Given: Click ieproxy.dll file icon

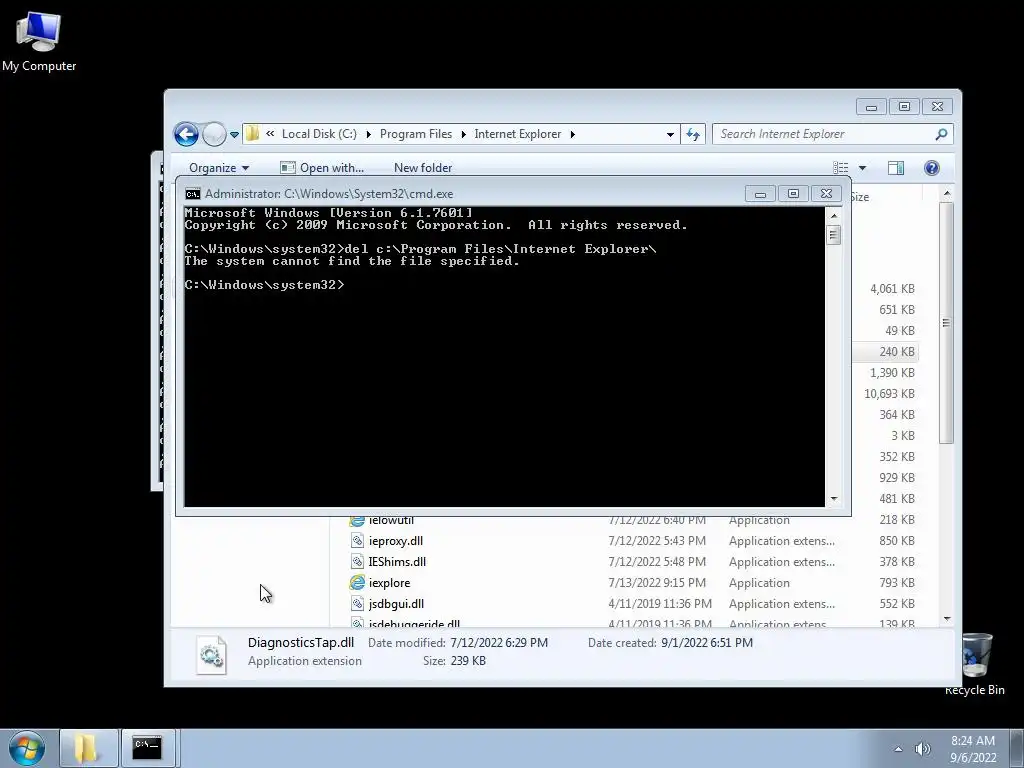Looking at the screenshot, I should (357, 541).
